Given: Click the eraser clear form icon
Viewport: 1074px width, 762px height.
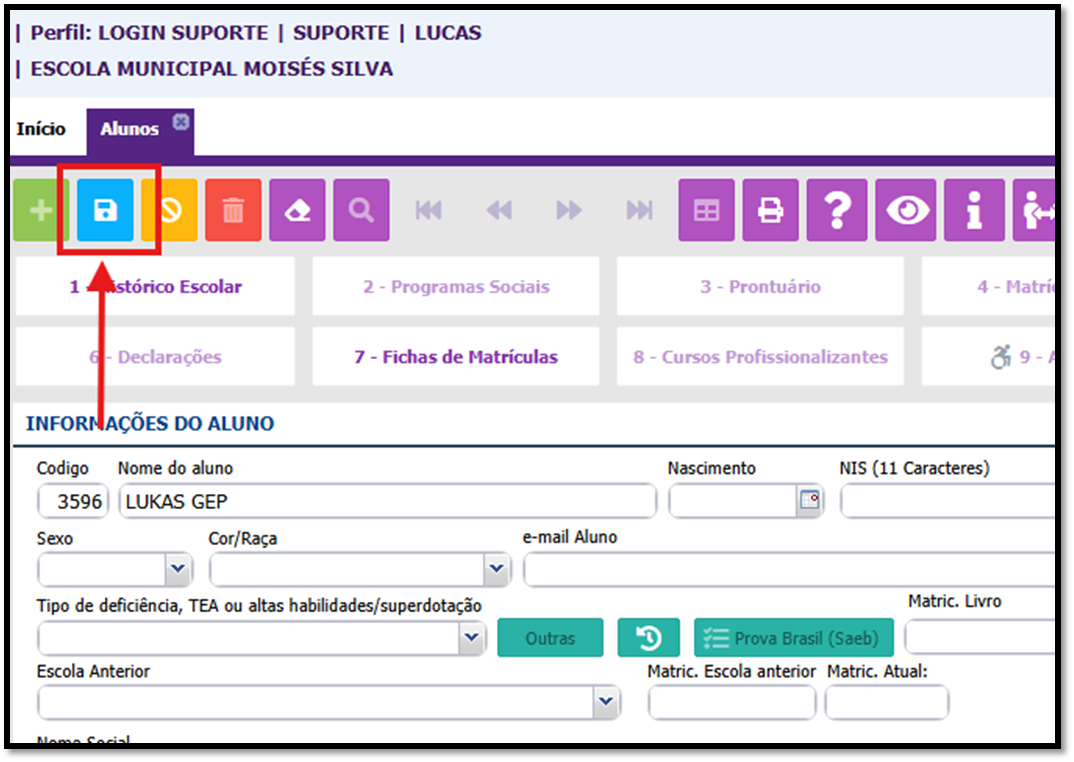Looking at the screenshot, I should pos(297,211).
